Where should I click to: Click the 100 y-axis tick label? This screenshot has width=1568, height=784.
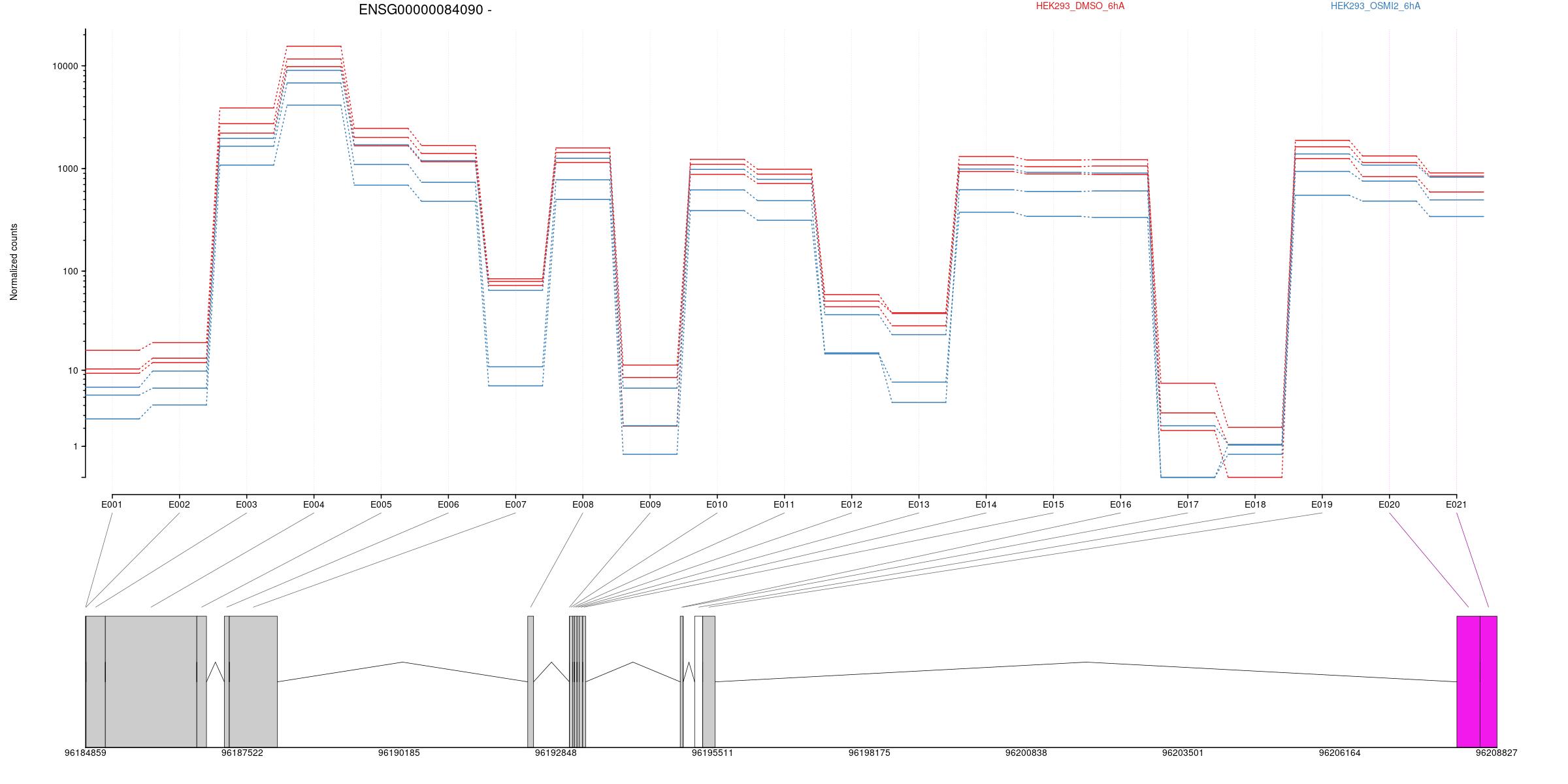click(x=69, y=271)
